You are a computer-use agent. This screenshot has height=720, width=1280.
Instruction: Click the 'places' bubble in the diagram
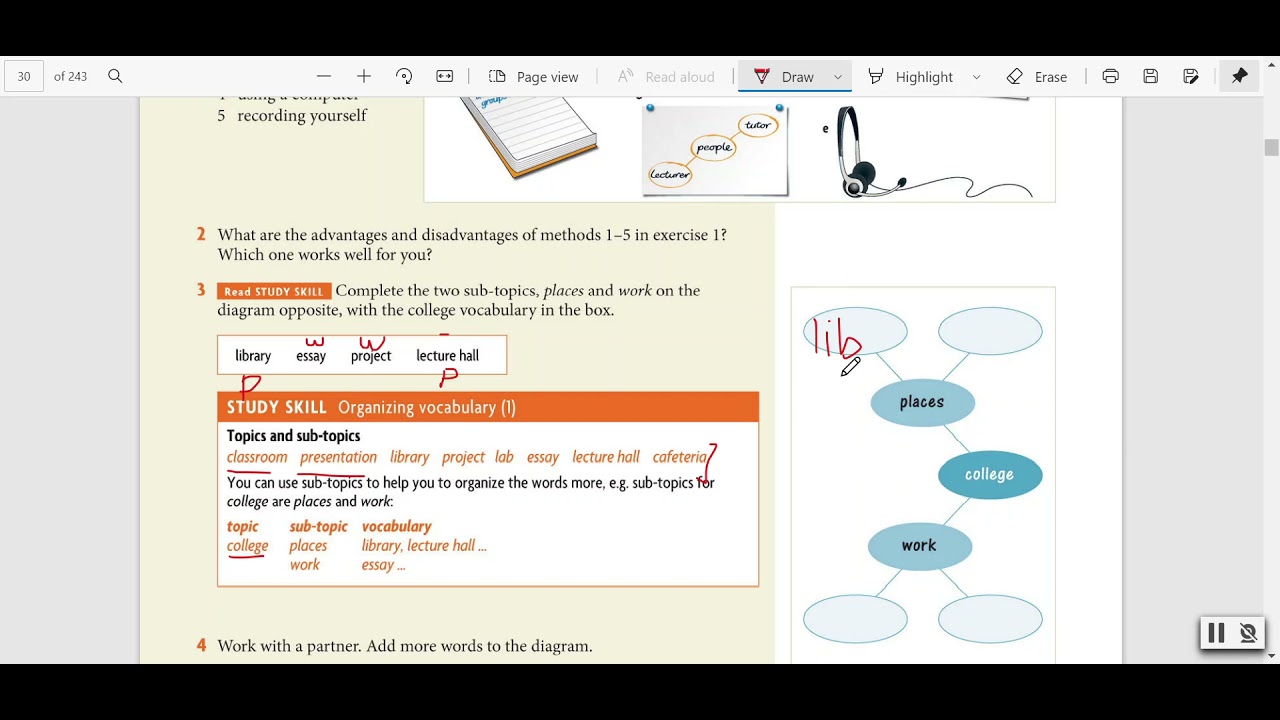coord(922,402)
